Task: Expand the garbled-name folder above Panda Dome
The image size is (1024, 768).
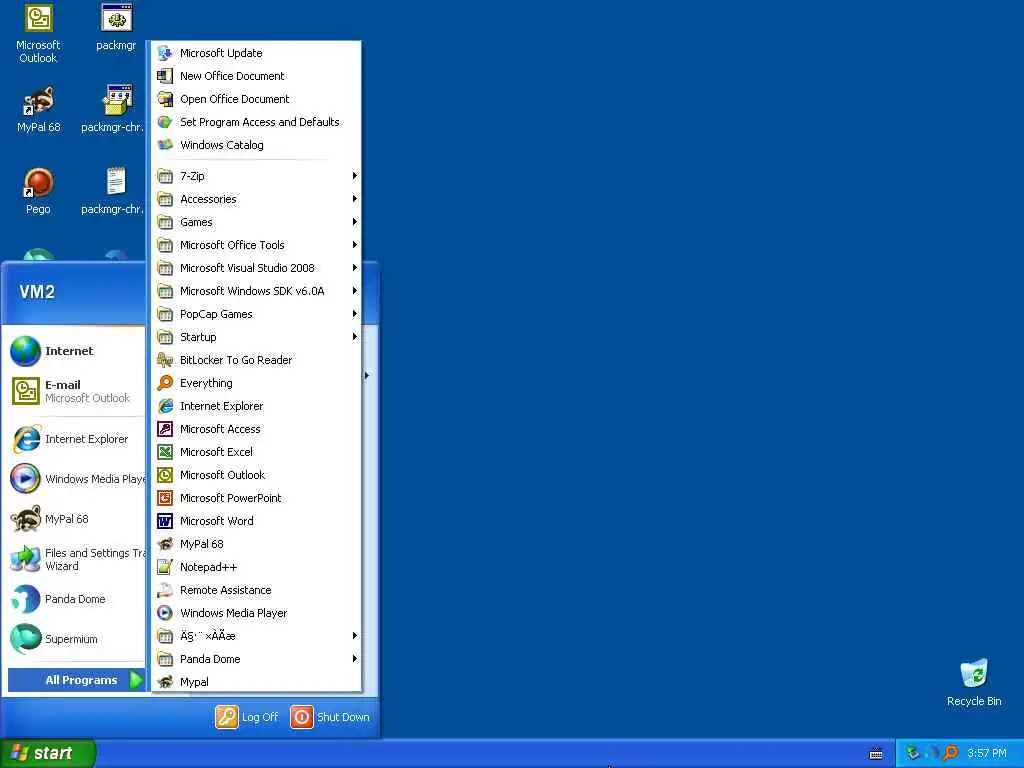Action: coord(257,636)
